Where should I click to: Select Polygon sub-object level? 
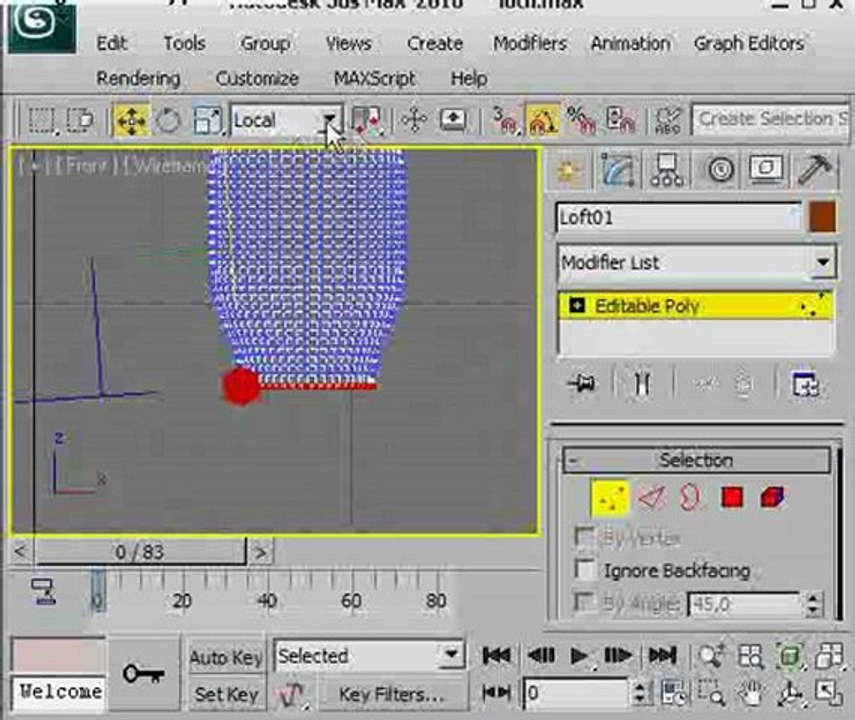pyautogui.click(x=732, y=497)
